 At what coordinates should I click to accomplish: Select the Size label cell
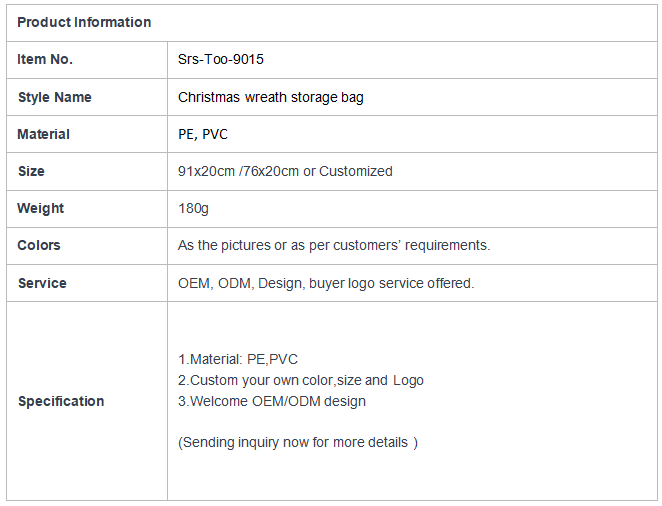point(87,171)
